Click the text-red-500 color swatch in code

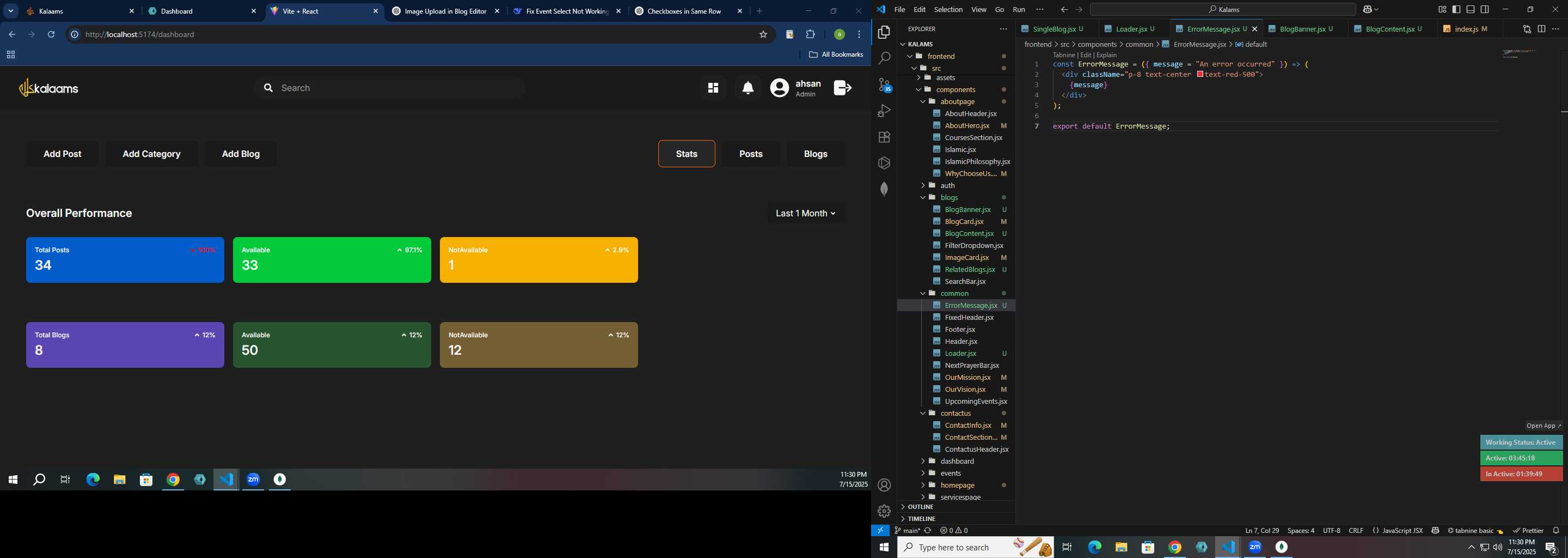1200,74
